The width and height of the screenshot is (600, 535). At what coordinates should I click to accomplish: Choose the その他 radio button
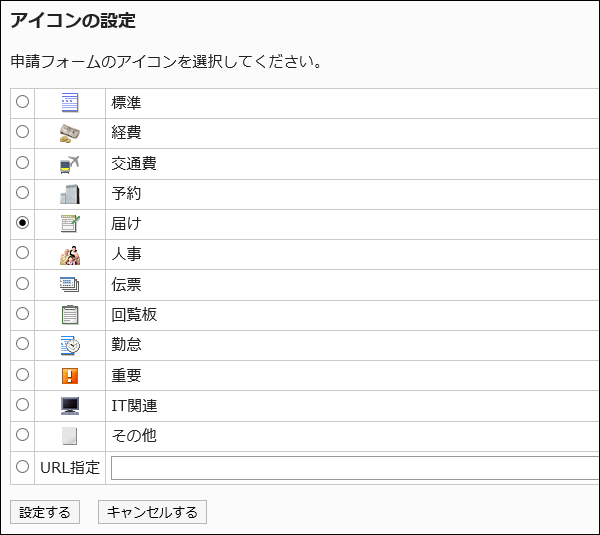[x=23, y=436]
